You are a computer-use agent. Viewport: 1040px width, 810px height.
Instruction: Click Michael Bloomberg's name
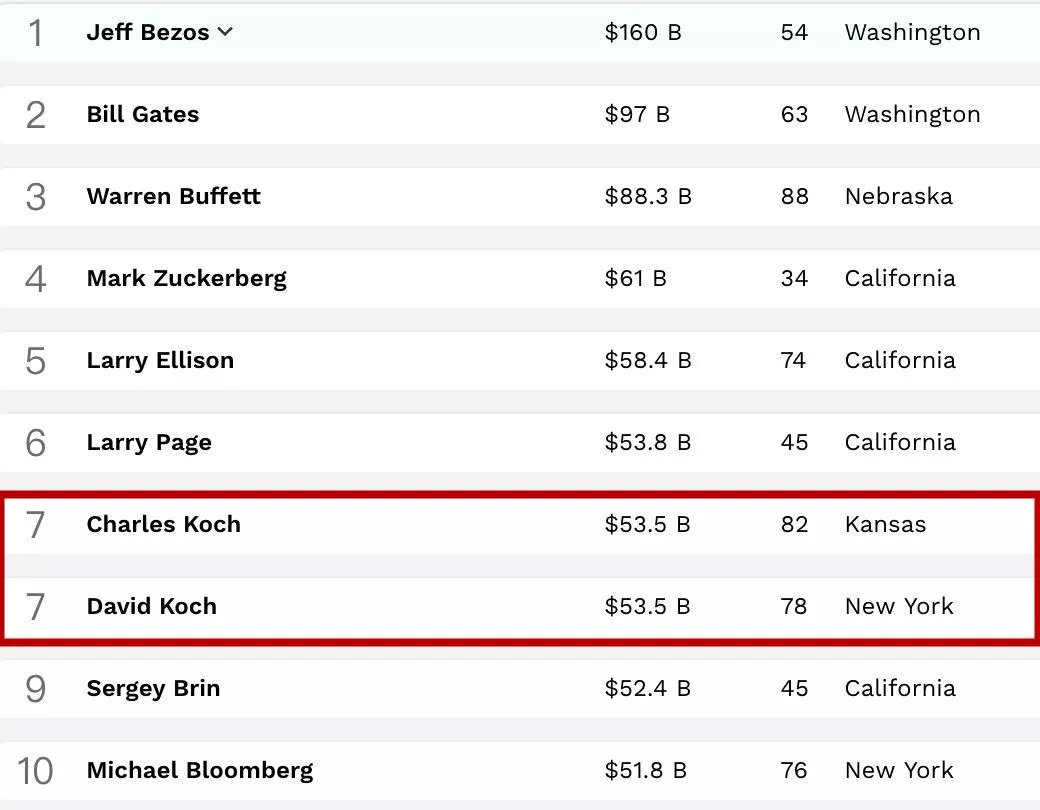(x=199, y=770)
